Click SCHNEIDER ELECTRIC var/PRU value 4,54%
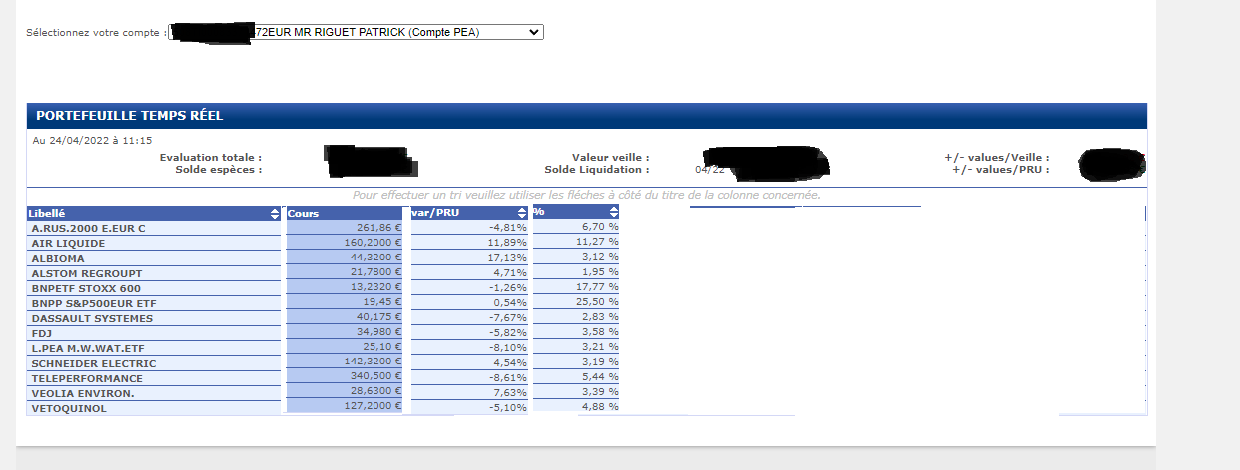This screenshot has width=1240, height=470. (x=510, y=363)
